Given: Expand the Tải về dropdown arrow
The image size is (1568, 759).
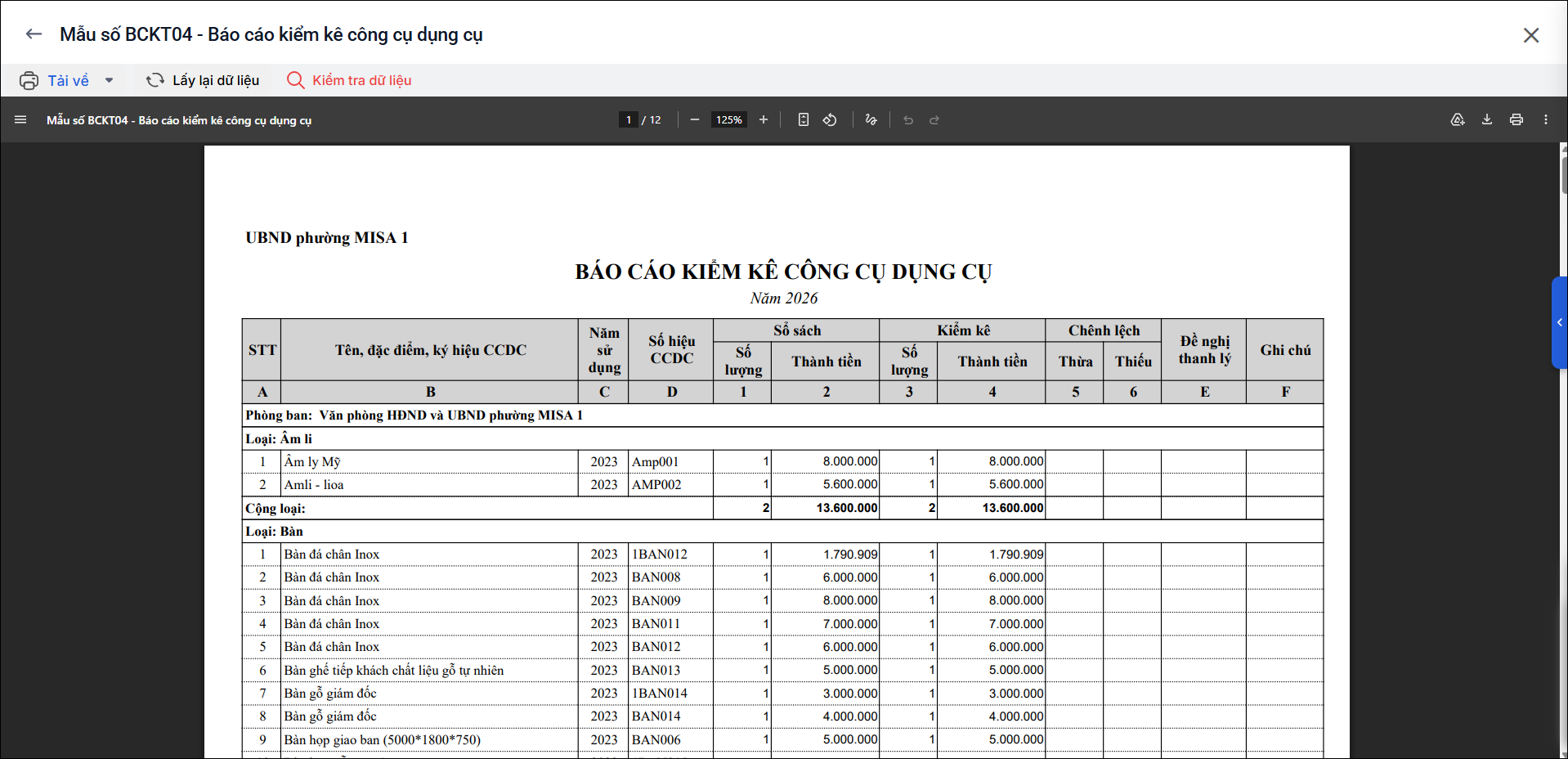Looking at the screenshot, I should [x=109, y=80].
